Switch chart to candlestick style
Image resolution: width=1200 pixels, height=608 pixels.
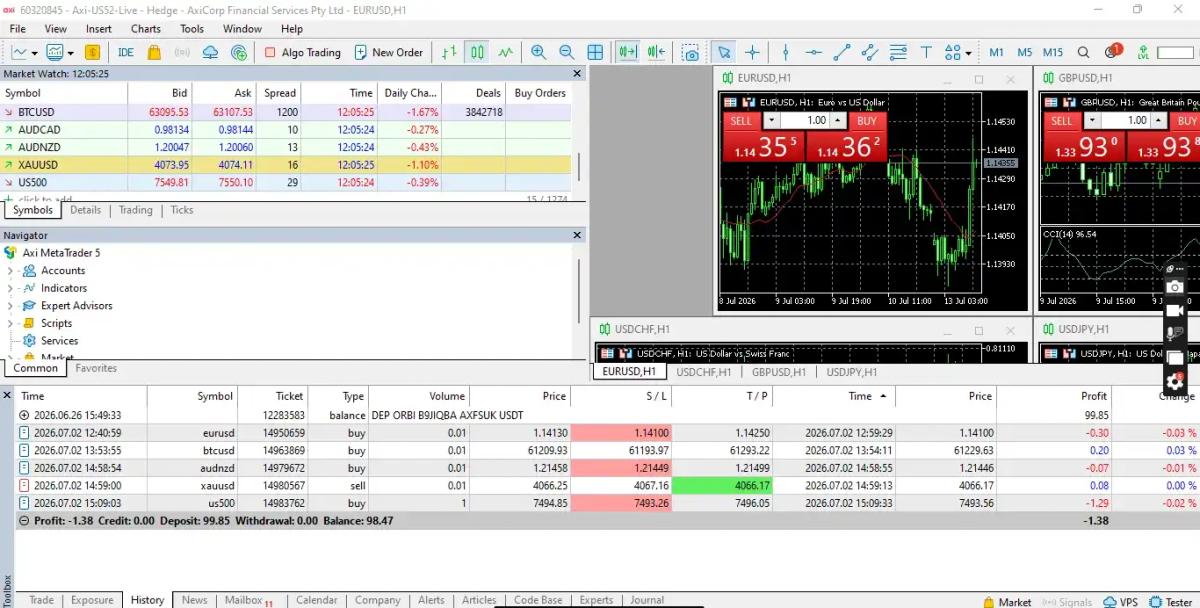click(x=478, y=52)
